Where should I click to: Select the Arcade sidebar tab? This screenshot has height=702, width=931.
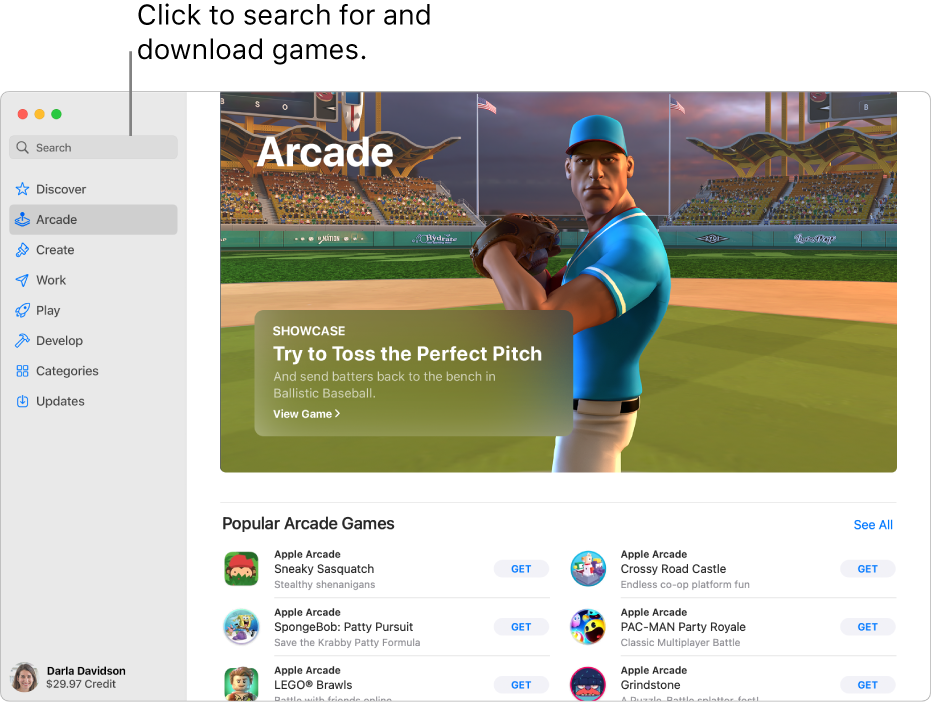(57, 220)
